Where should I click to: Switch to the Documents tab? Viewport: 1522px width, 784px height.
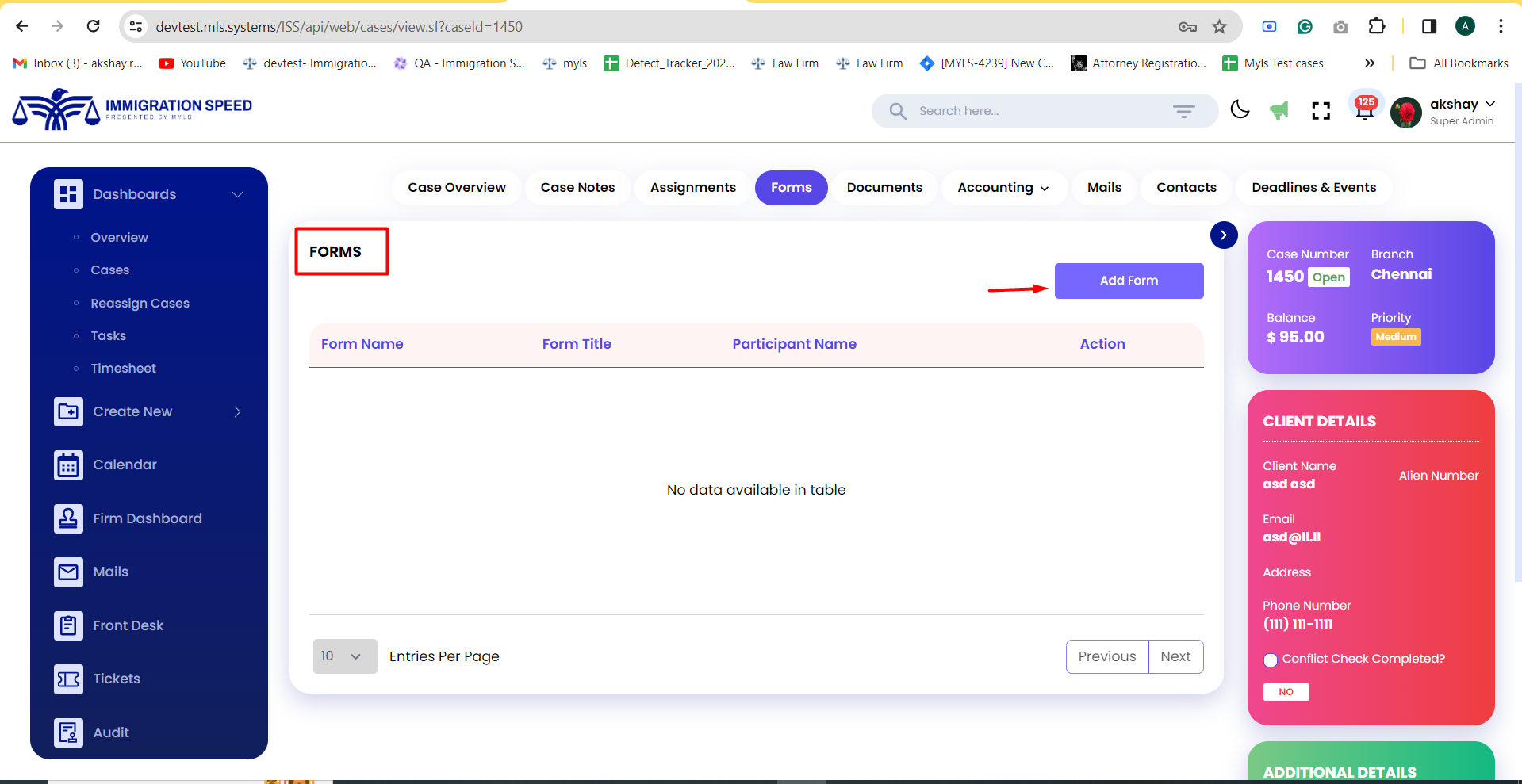[884, 187]
